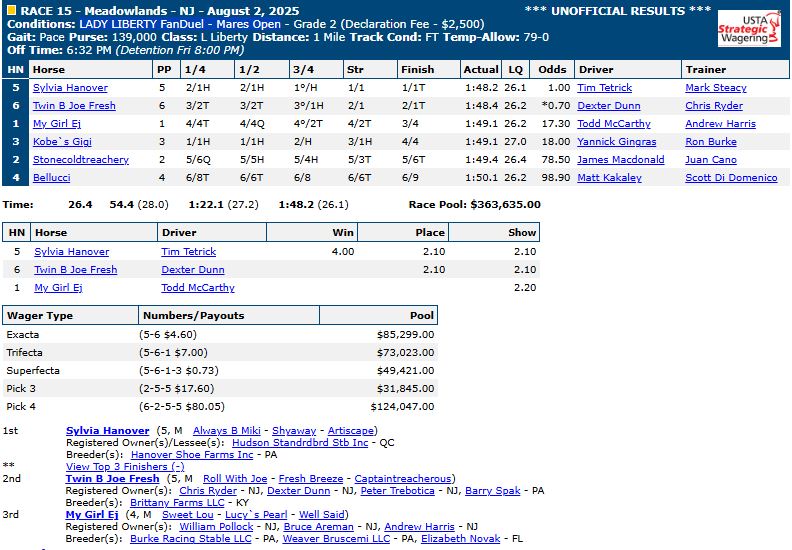The width and height of the screenshot is (792, 550).
Task: Click the Twin B Joe Fresh horse link
Action: [x=74, y=105]
